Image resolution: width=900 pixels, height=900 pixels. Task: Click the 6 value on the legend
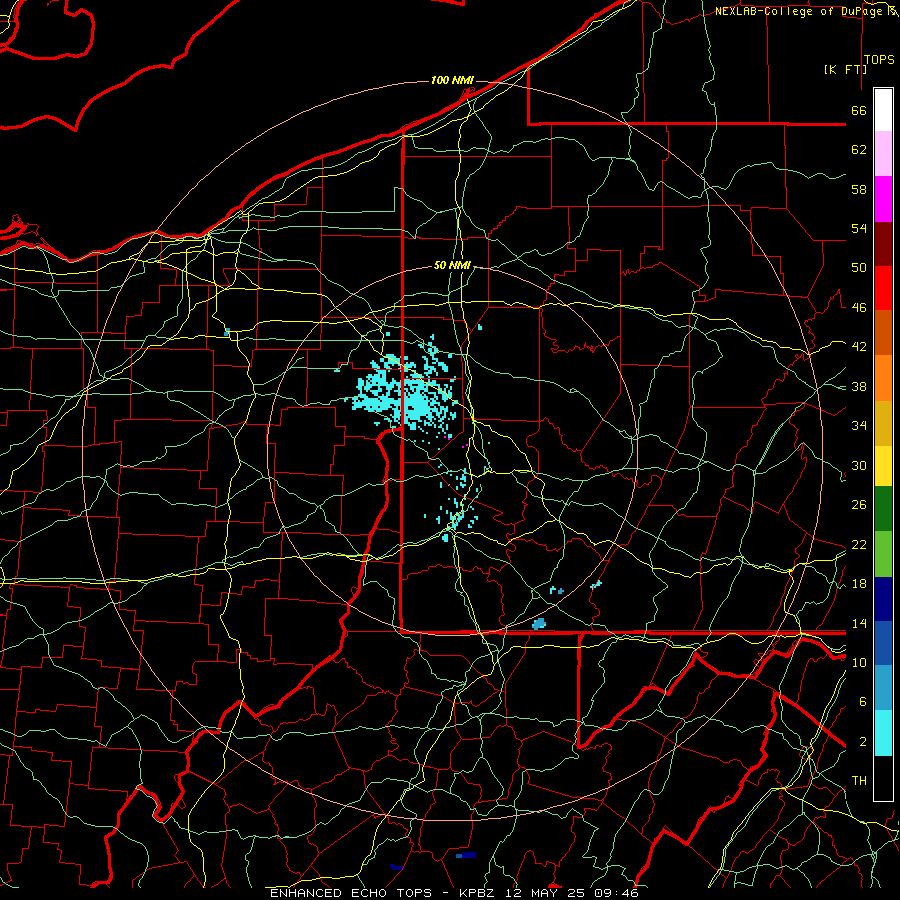pos(863,701)
